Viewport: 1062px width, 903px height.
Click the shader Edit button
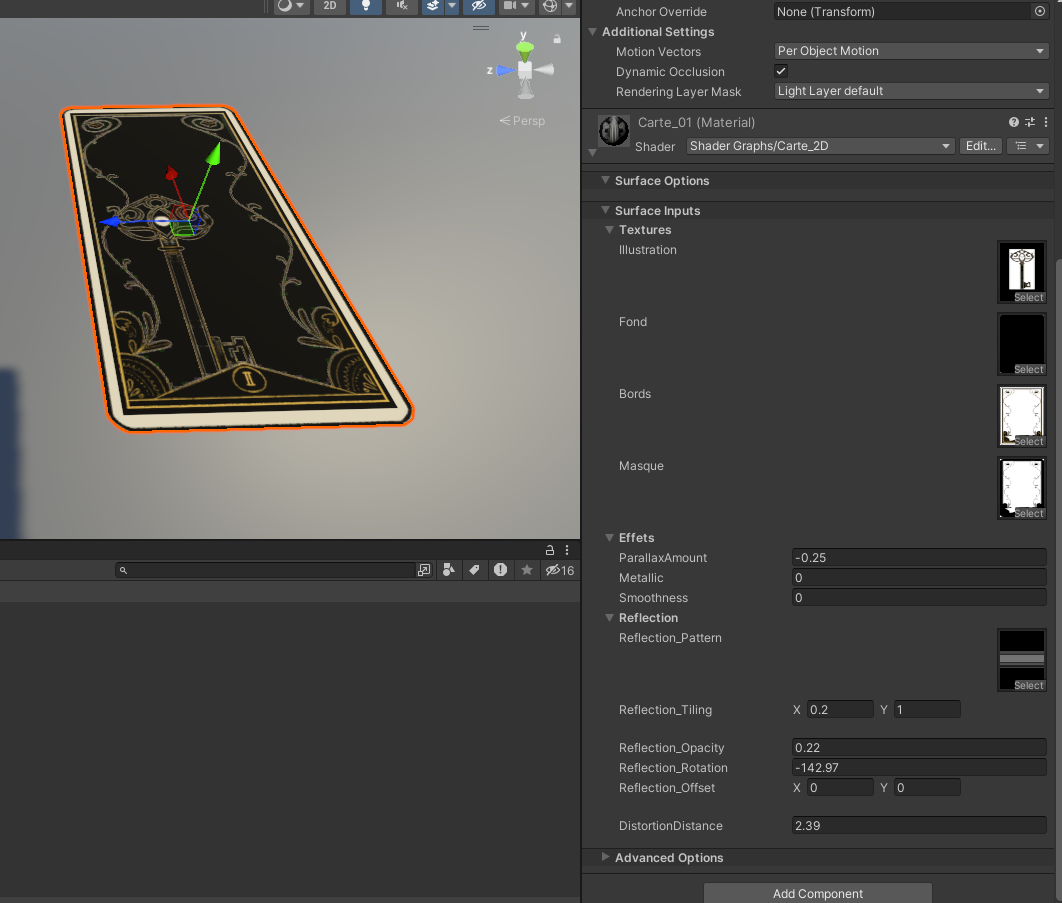(980, 146)
